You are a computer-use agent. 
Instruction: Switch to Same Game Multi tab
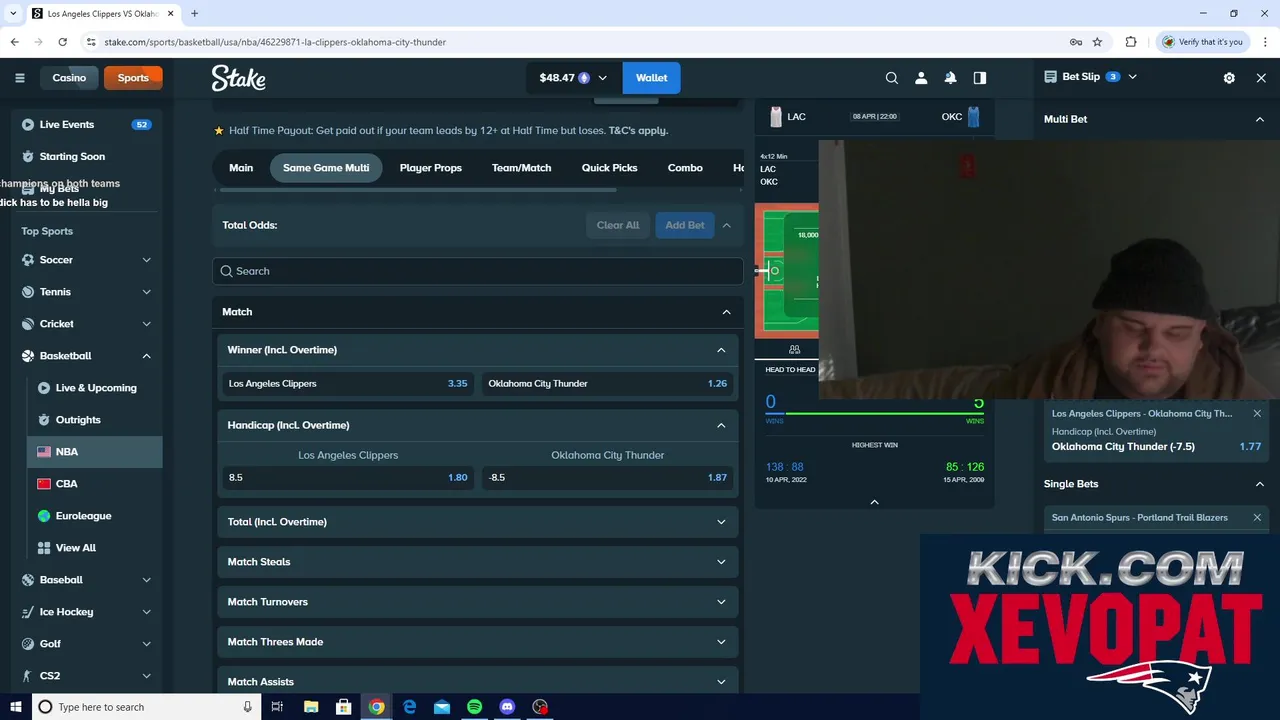point(326,168)
